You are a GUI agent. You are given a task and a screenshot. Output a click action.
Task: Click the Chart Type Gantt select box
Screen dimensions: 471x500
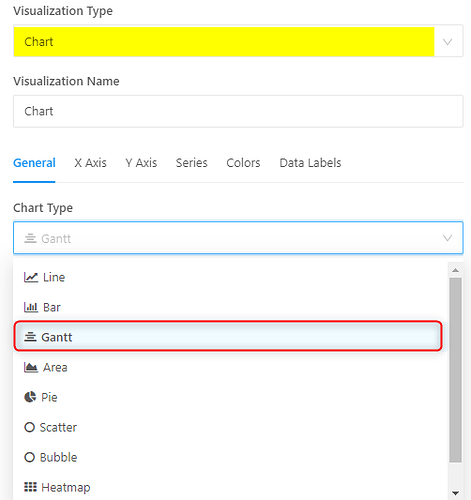pyautogui.click(x=238, y=238)
